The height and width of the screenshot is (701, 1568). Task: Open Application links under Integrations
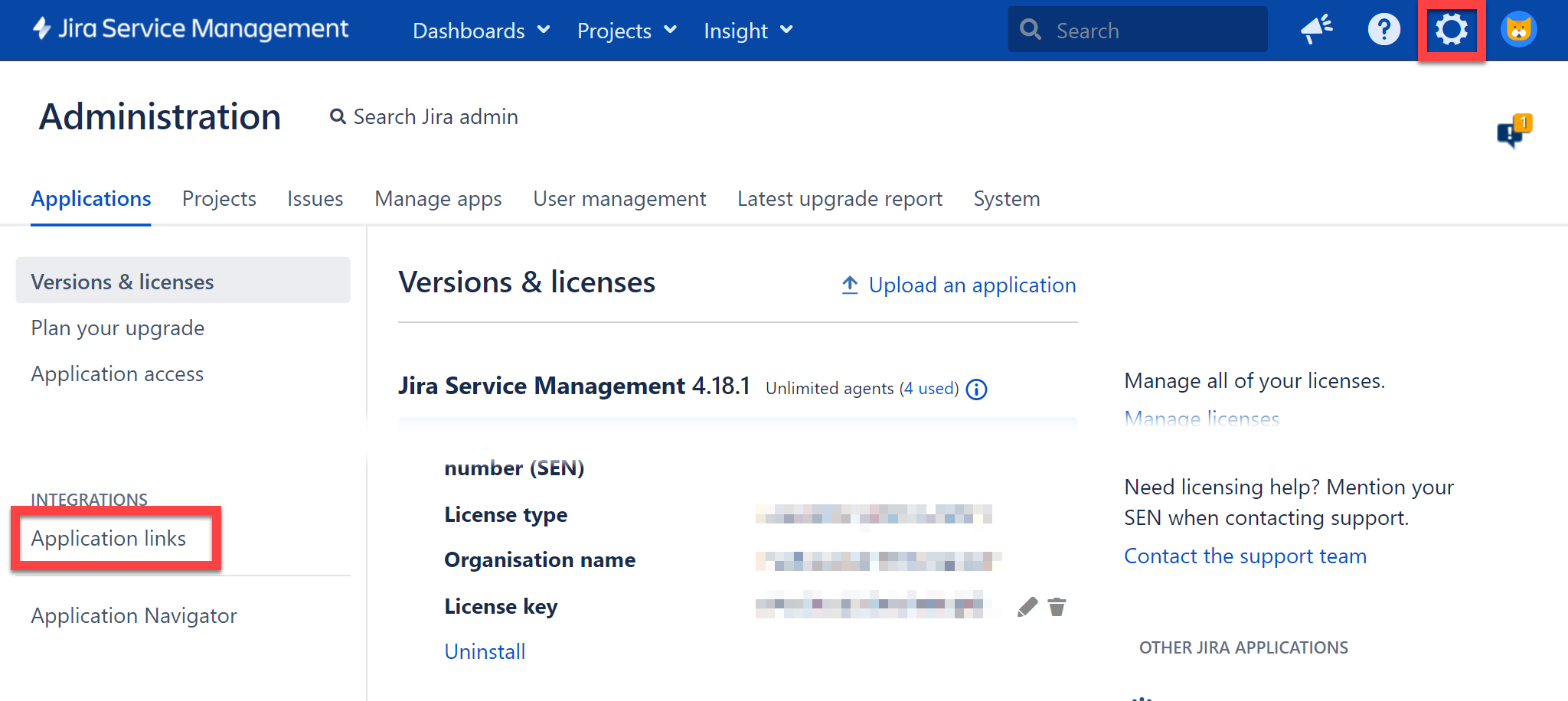(109, 539)
